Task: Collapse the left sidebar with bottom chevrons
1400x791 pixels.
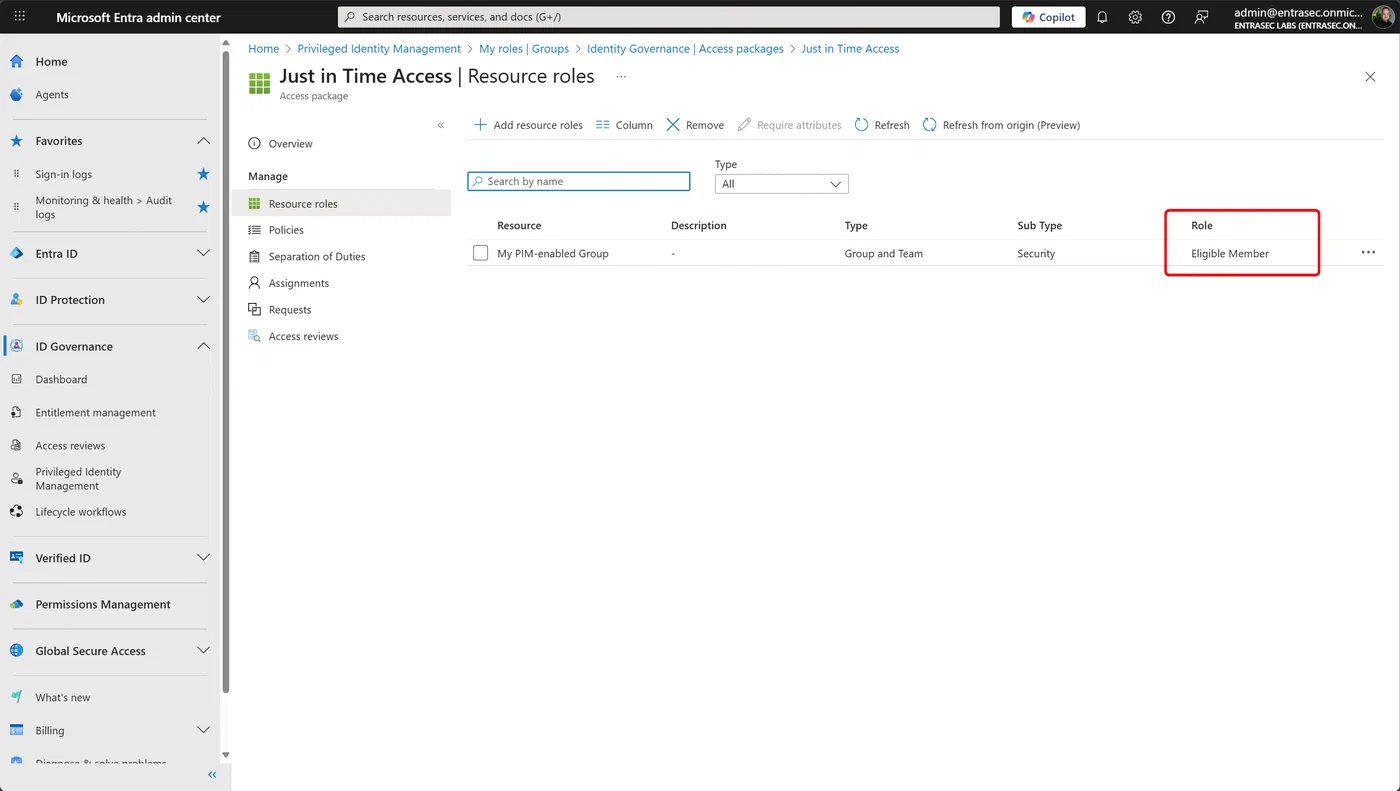Action: point(212,775)
